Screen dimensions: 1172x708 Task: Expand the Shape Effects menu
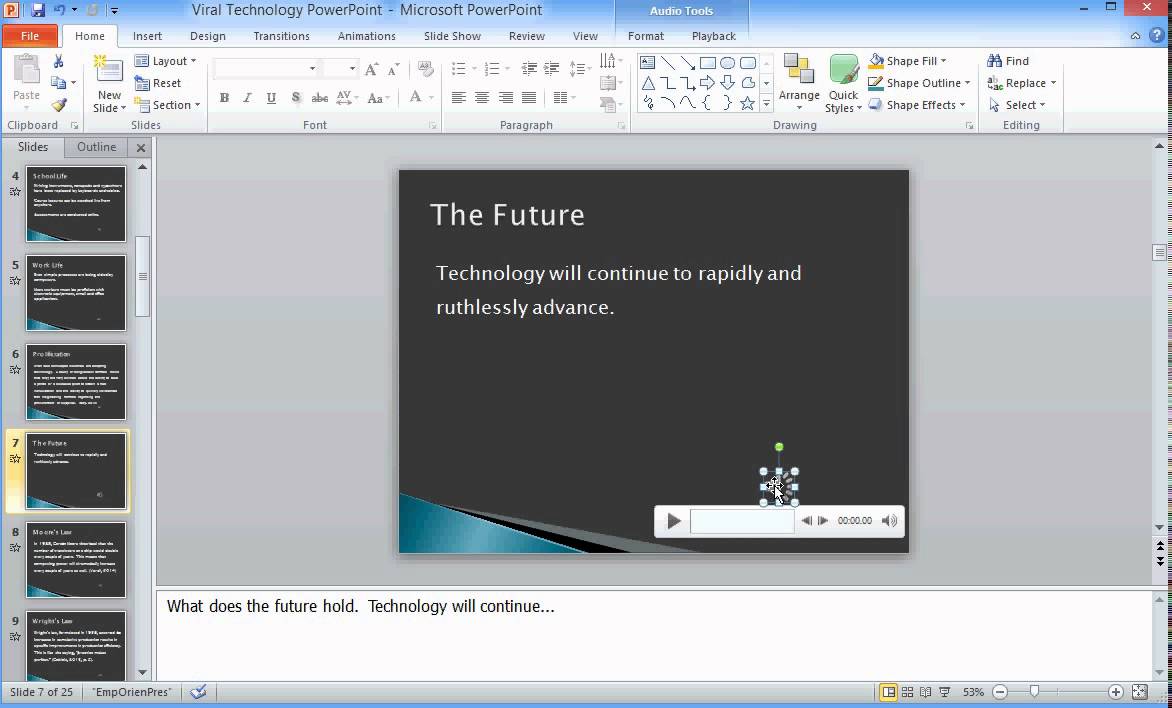917,104
